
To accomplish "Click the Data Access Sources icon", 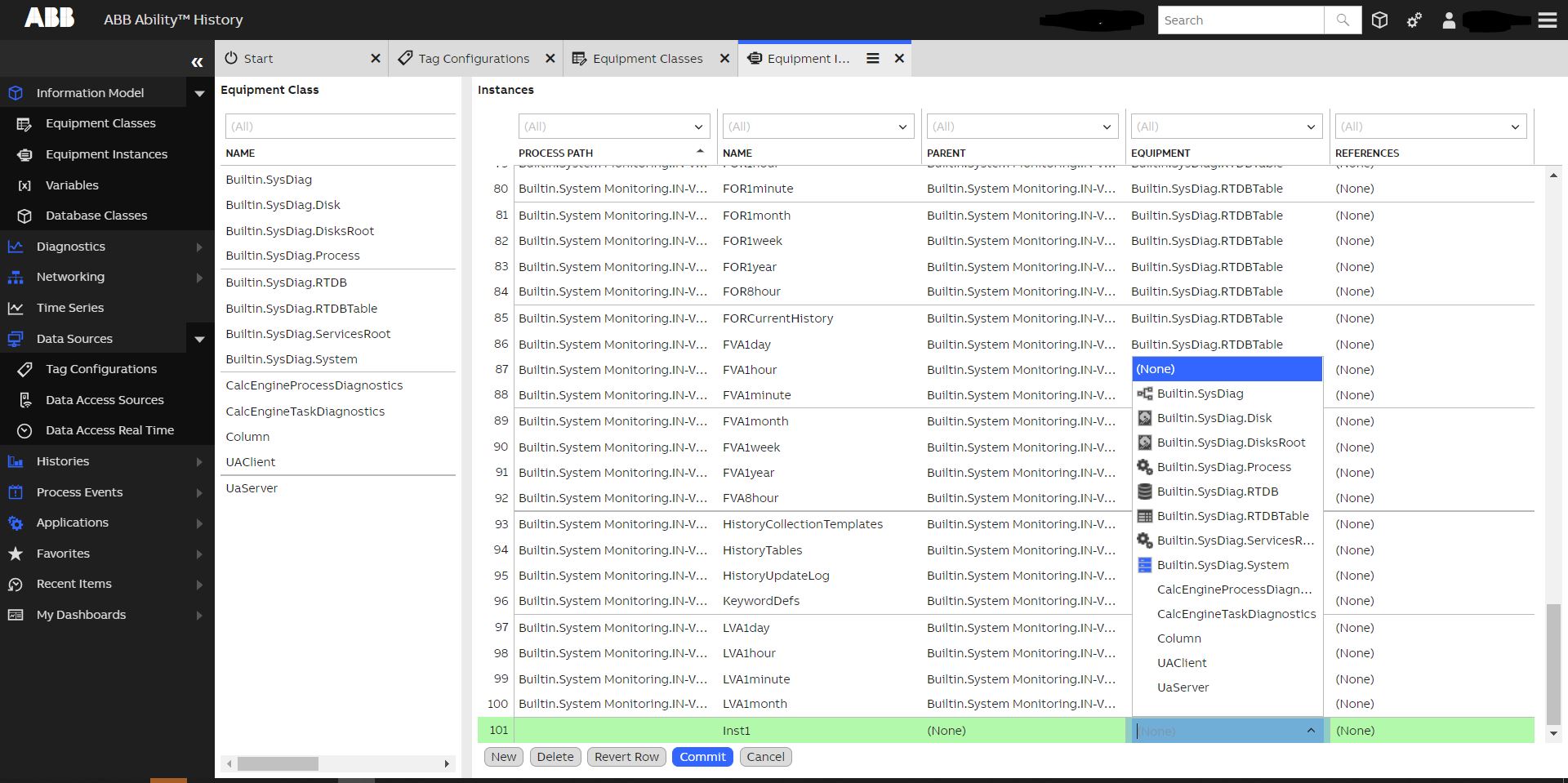I will (x=24, y=400).
